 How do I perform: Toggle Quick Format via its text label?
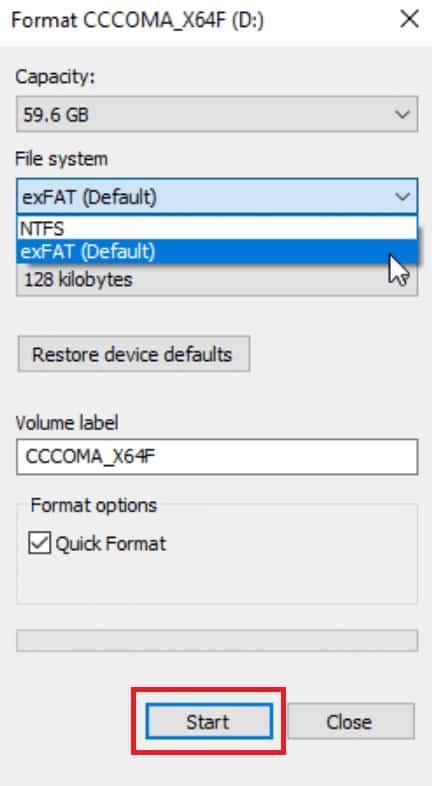click(111, 543)
